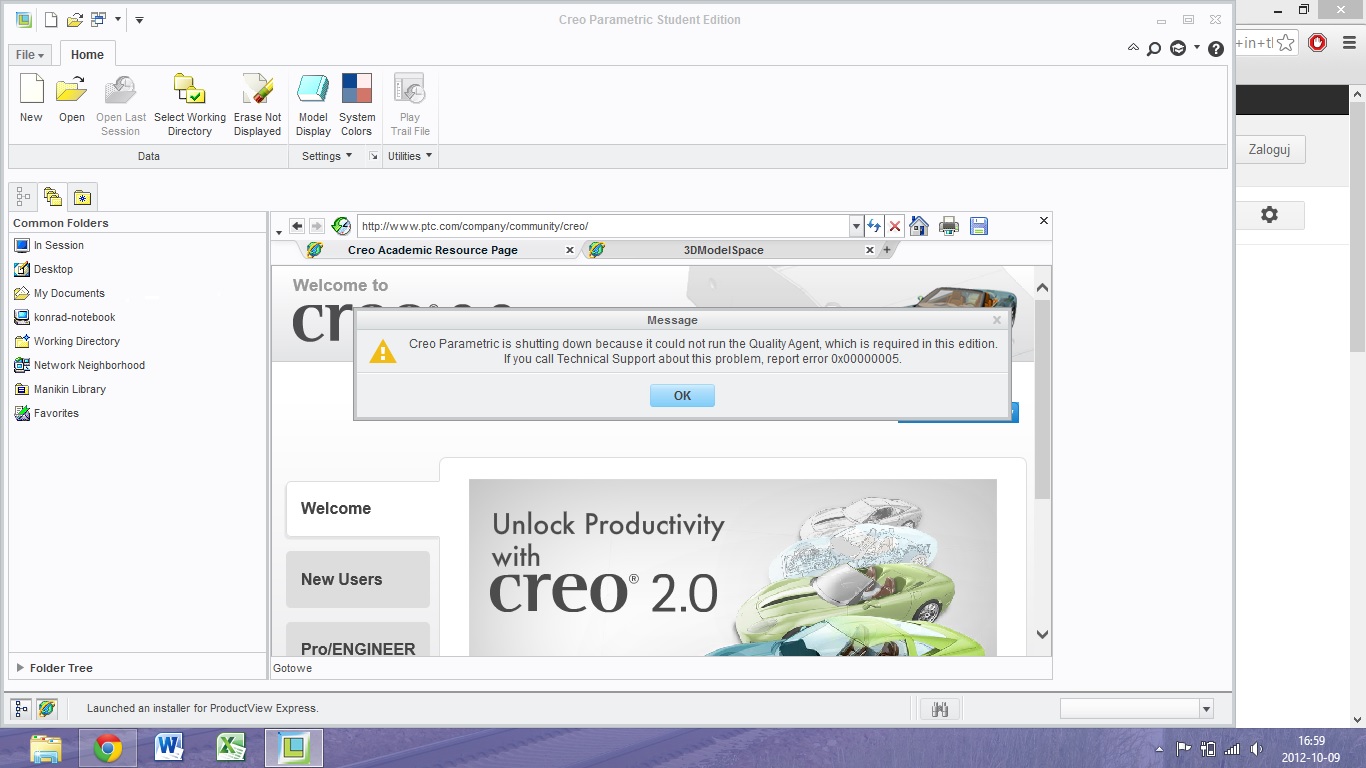Add a new browser tab with plus button
Screen dimensions: 1366x768
point(886,250)
